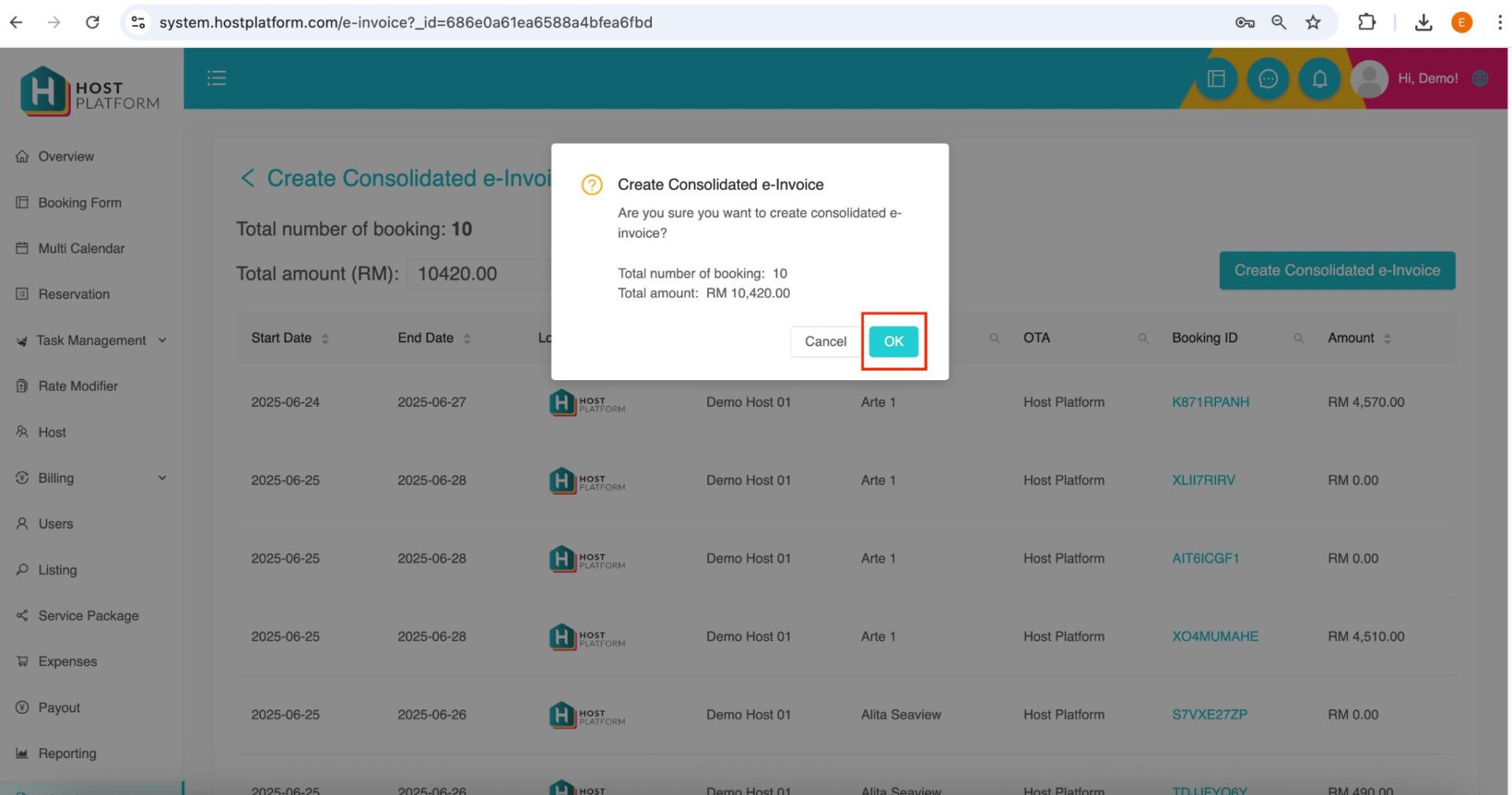Click the Host Platform logo
The height and width of the screenshot is (795, 1512).
[90, 91]
